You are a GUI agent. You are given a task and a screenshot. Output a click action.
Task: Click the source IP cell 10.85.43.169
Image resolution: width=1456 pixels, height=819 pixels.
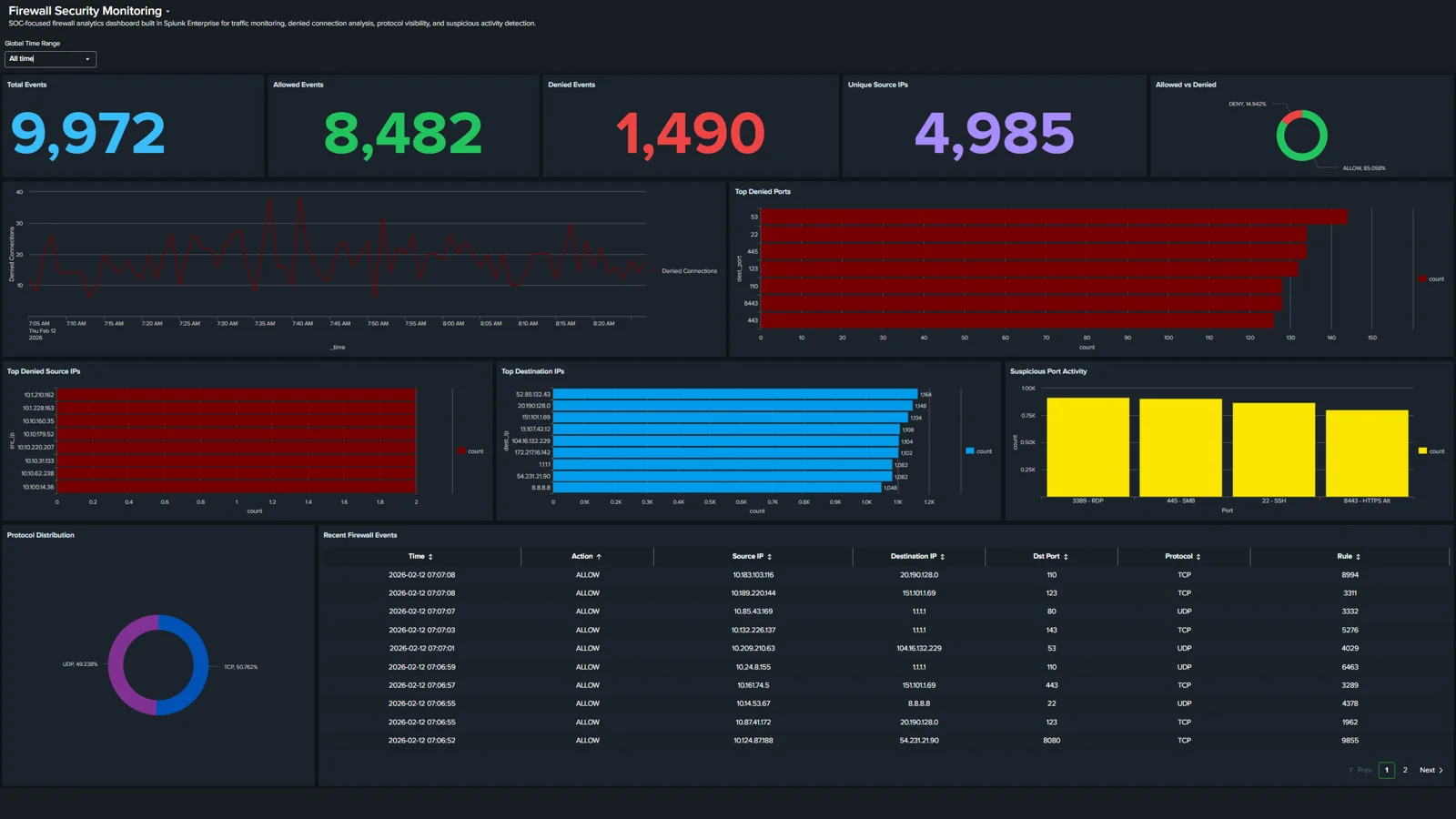pyautogui.click(x=753, y=612)
